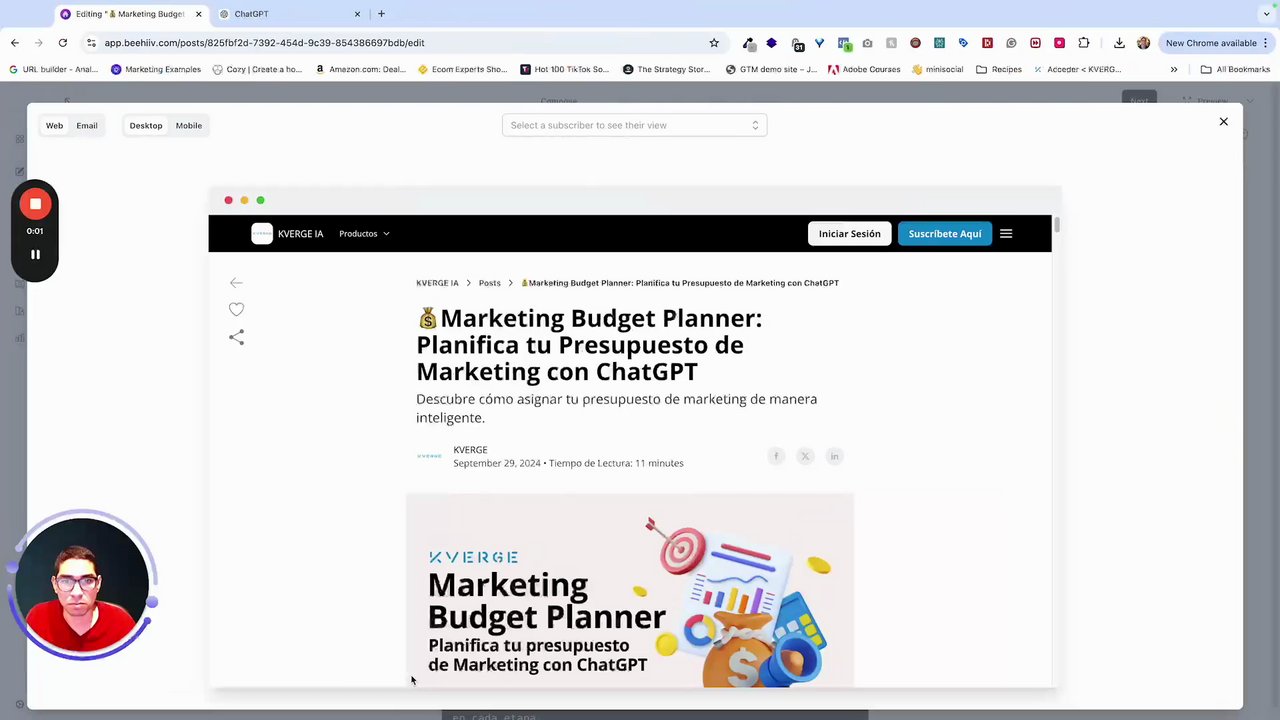1280x720 pixels.
Task: Open a new Chrome tab
Action: (381, 14)
